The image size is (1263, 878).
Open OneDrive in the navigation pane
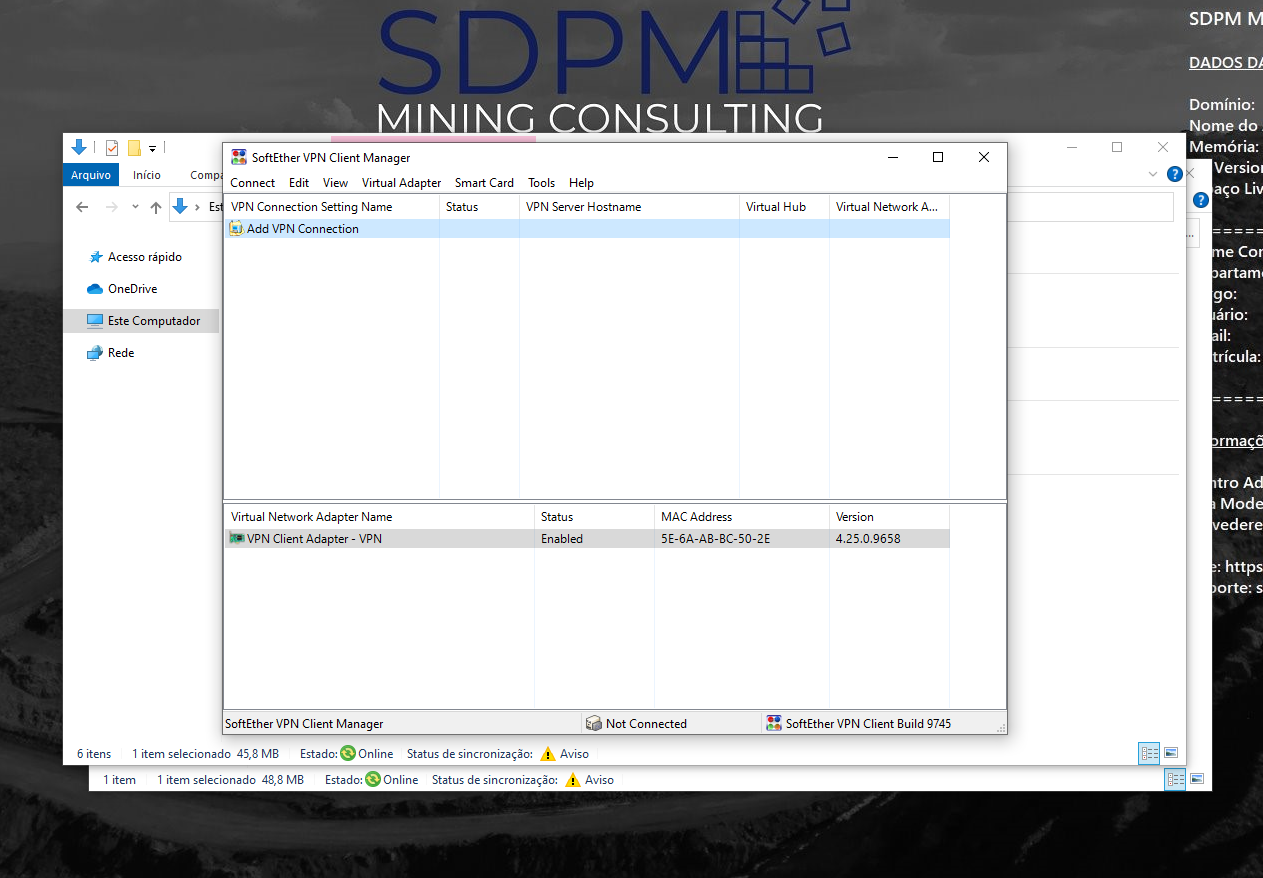pyautogui.click(x=131, y=289)
